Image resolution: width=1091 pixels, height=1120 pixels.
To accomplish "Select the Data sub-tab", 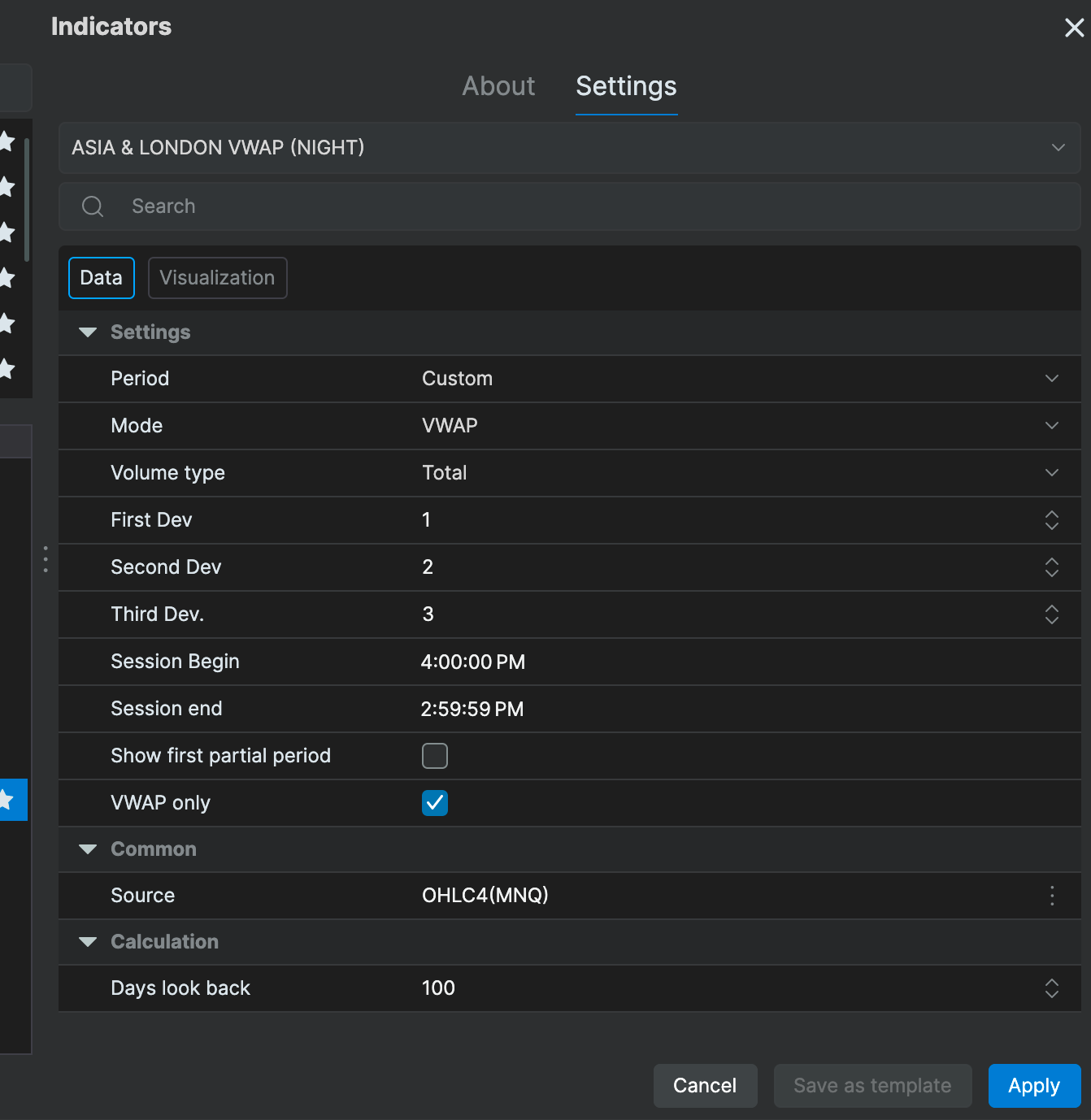I will tap(102, 278).
